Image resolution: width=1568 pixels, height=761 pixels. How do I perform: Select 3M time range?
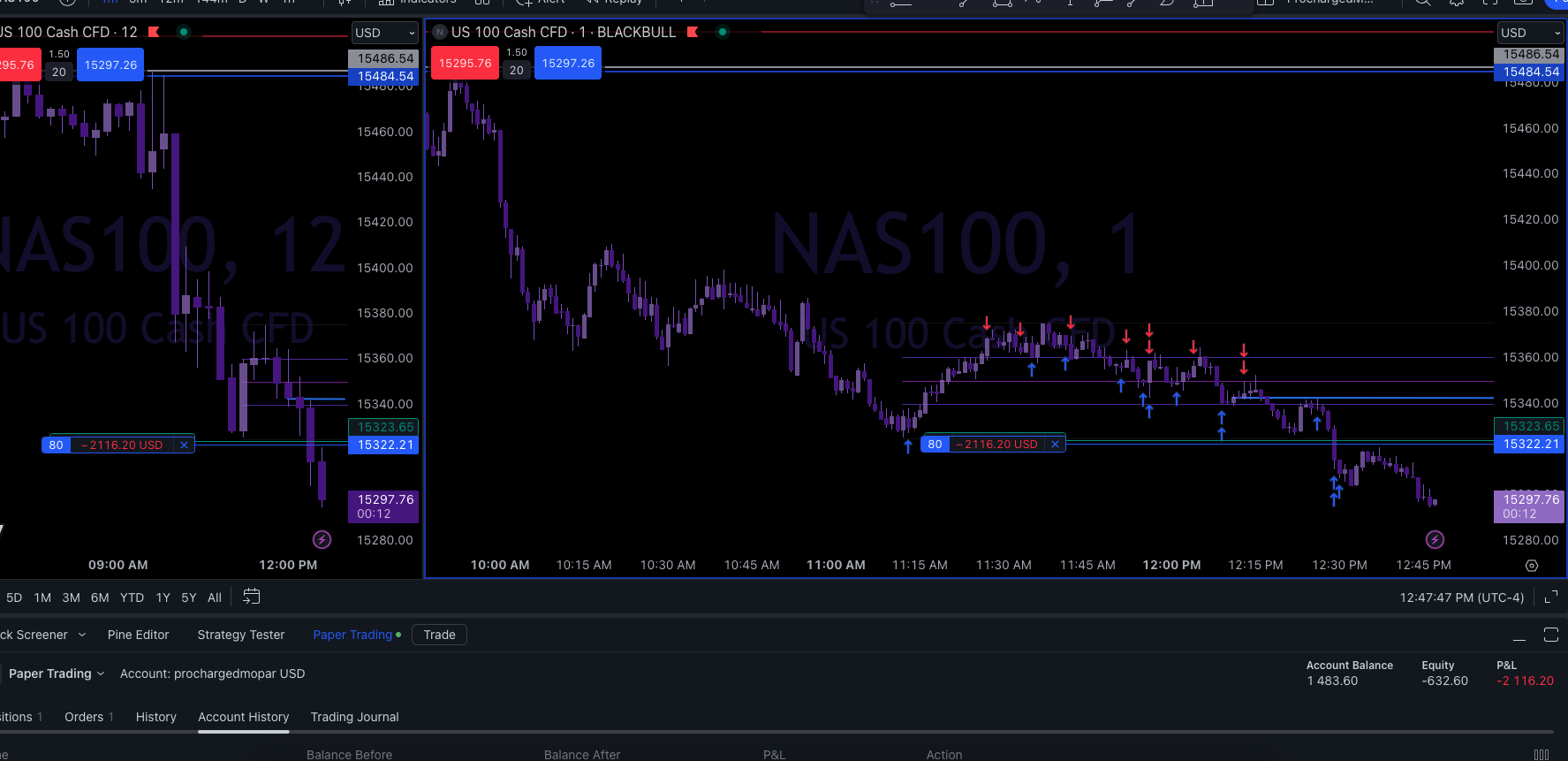[x=72, y=597]
